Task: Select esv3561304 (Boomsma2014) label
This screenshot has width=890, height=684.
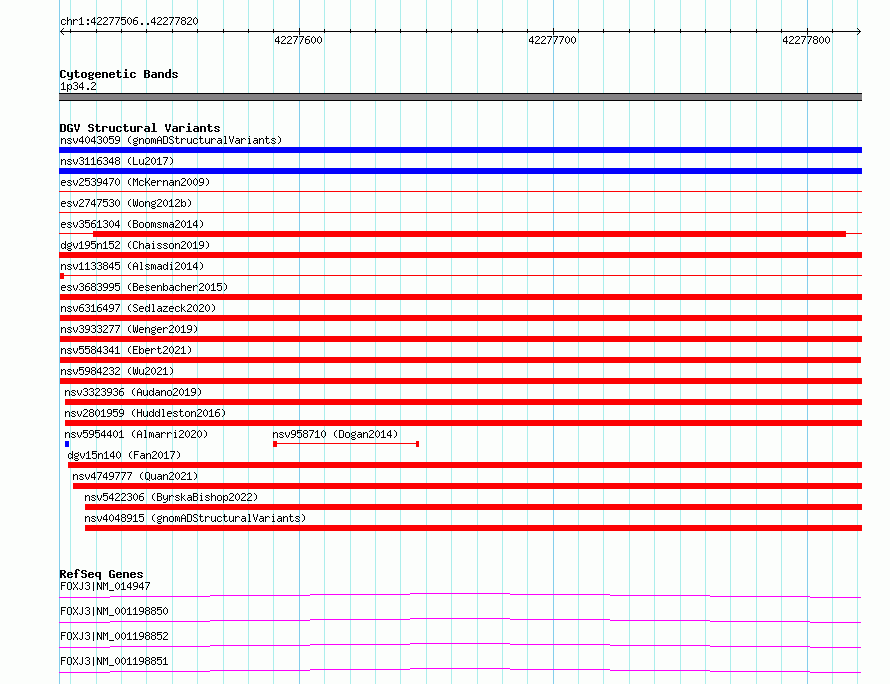Action: tap(132, 224)
